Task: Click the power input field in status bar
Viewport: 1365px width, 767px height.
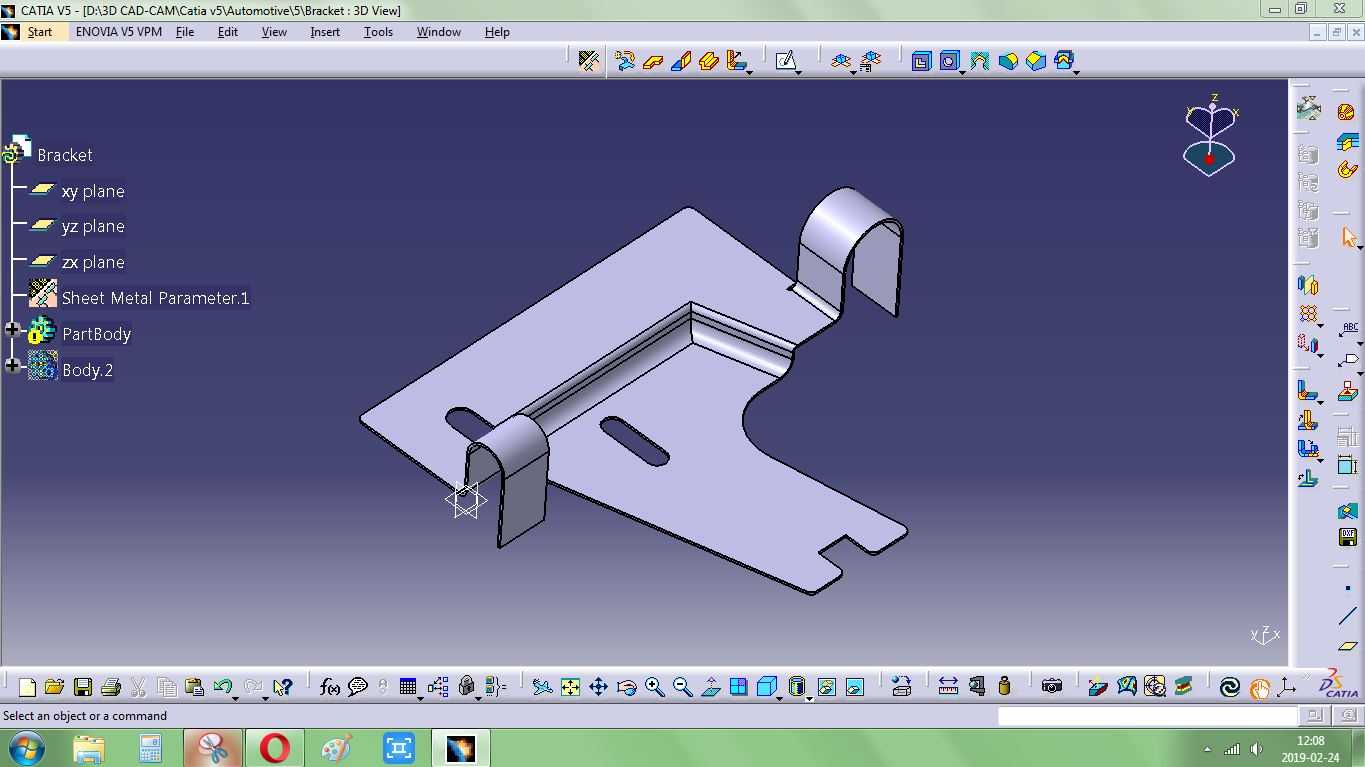Action: [x=1147, y=716]
